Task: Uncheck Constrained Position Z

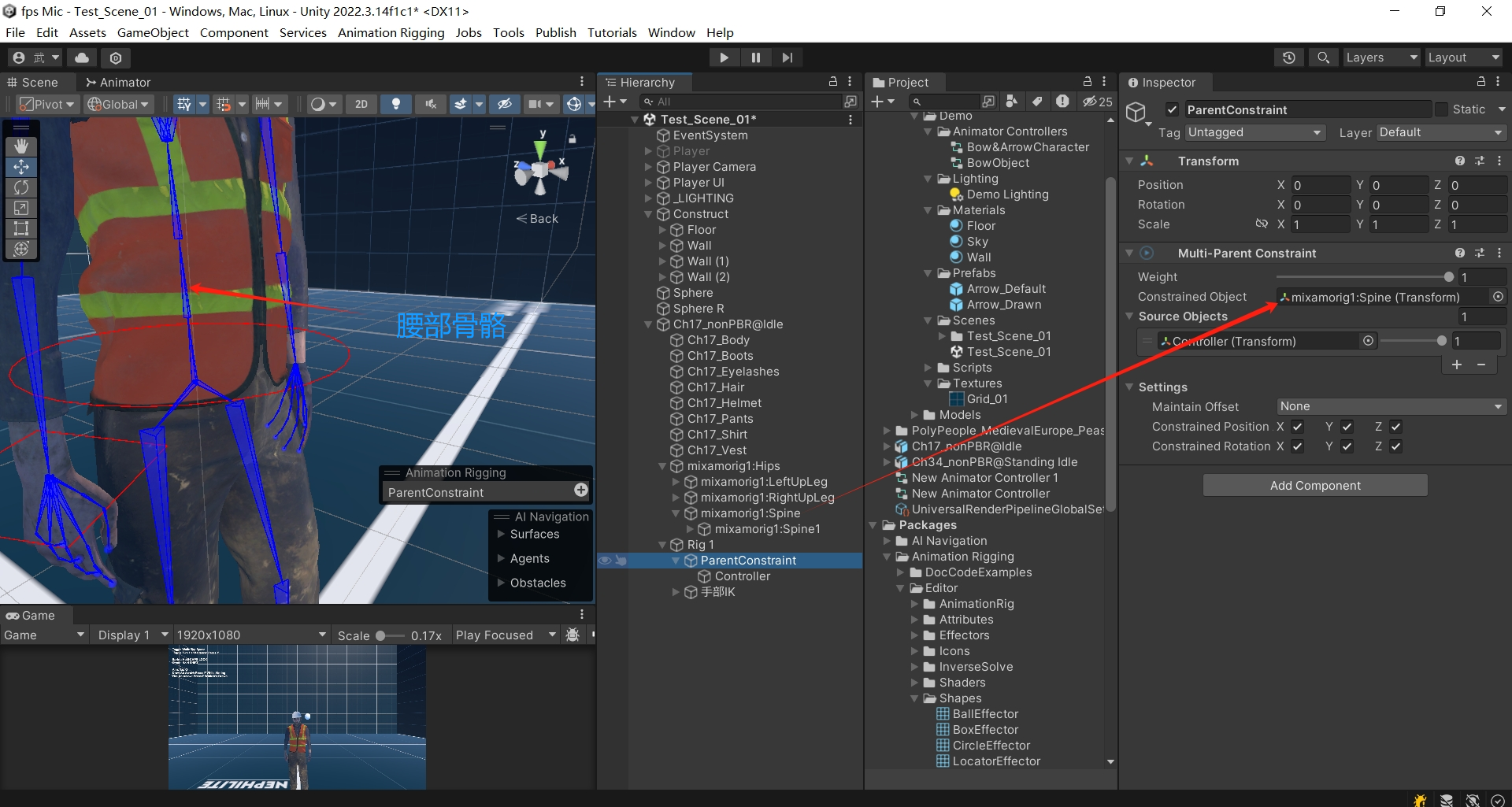Action: [x=1395, y=427]
